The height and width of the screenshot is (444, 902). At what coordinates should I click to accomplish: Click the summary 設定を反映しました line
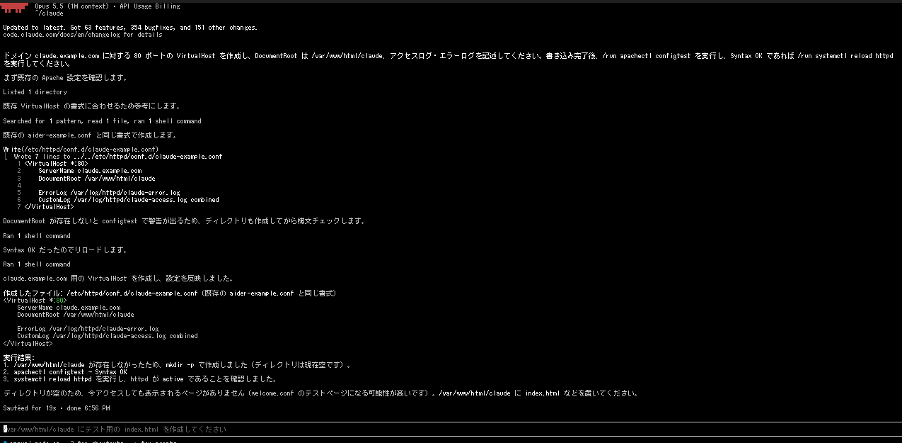pyautogui.click(x=118, y=278)
